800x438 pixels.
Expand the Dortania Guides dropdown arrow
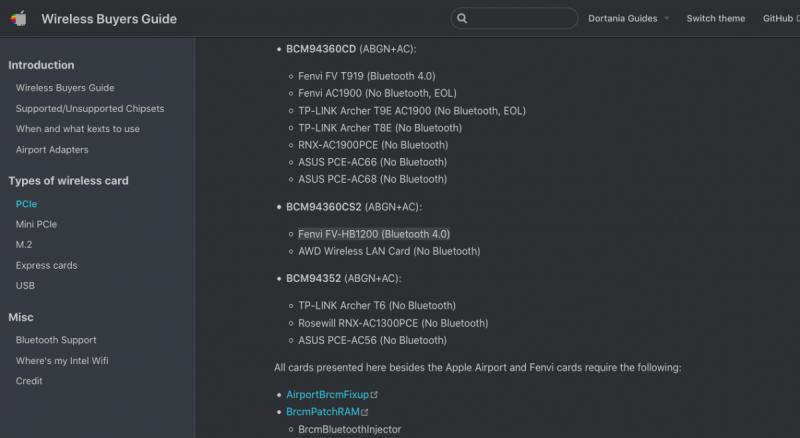[x=666, y=19]
